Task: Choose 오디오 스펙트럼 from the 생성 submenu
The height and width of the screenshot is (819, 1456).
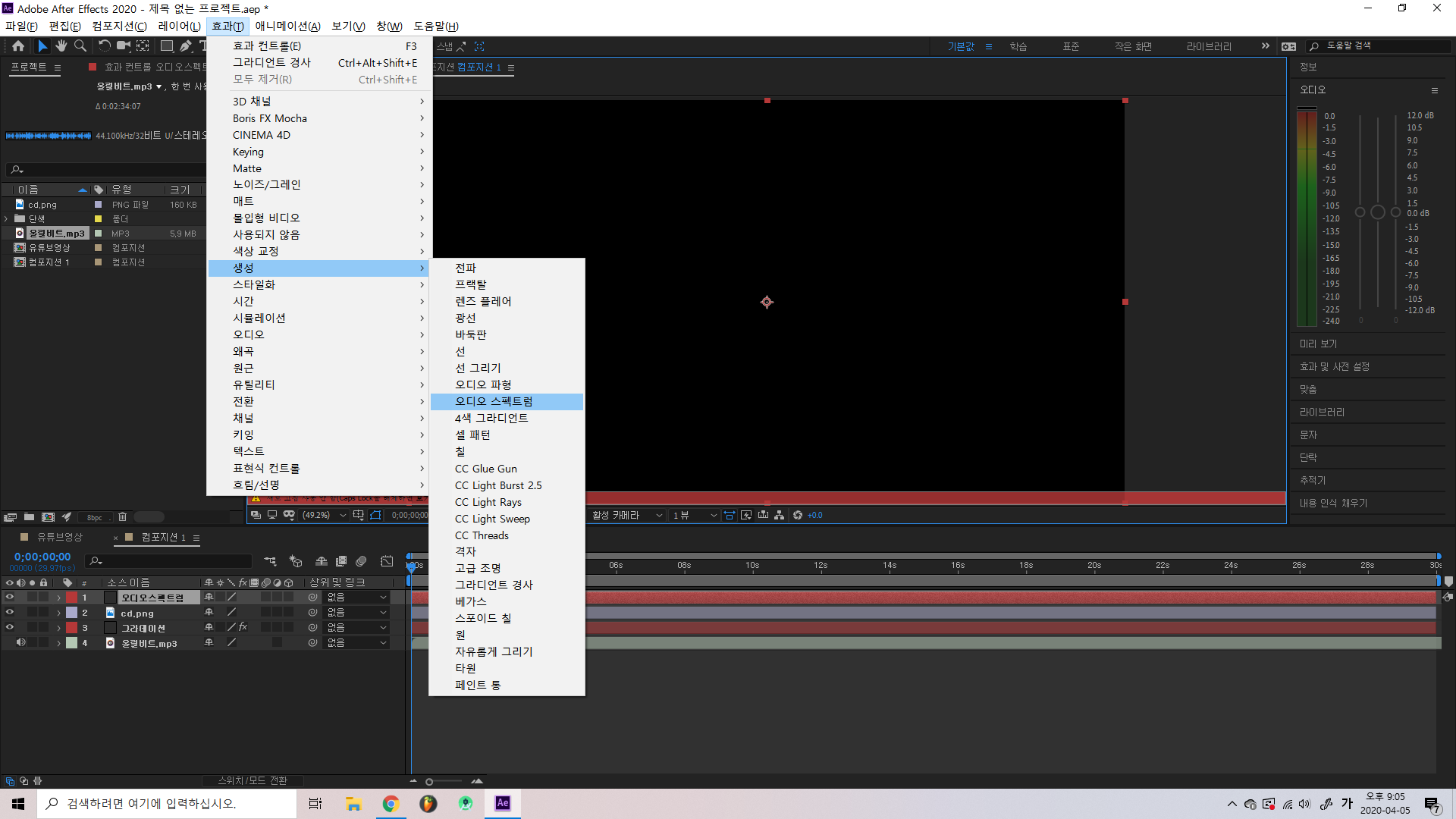Action: pos(507,402)
